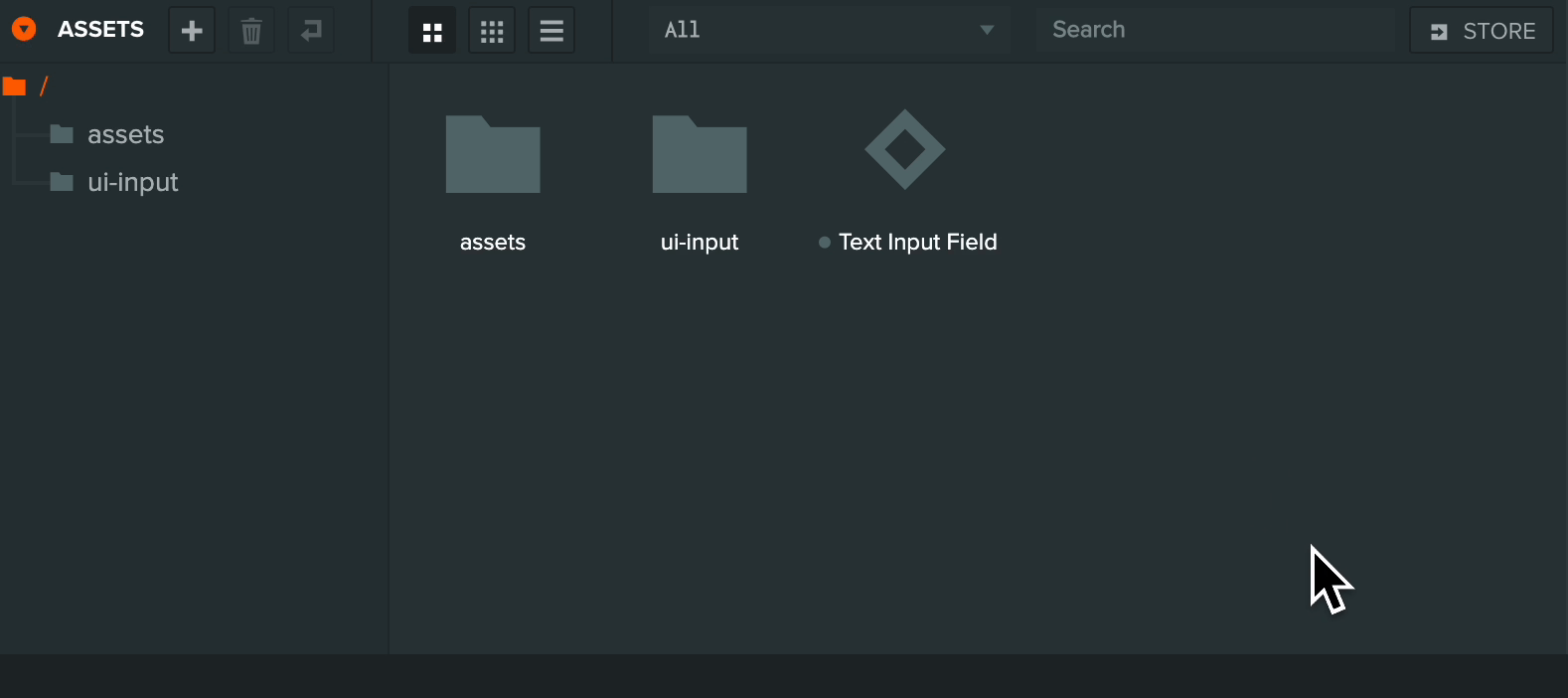Collapse the Assets panel with orange arrow icon

(24, 30)
